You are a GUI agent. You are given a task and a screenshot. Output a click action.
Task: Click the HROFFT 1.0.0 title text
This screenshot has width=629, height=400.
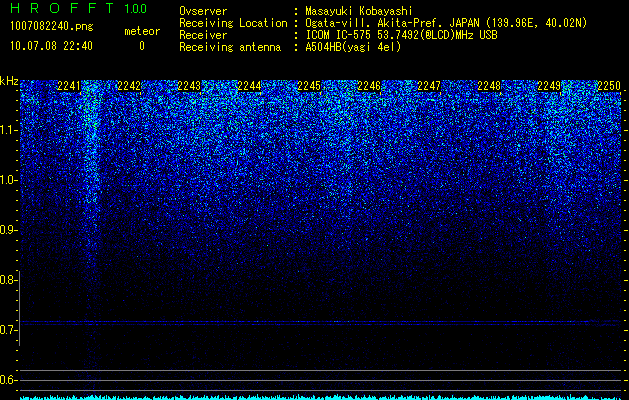coord(79,8)
